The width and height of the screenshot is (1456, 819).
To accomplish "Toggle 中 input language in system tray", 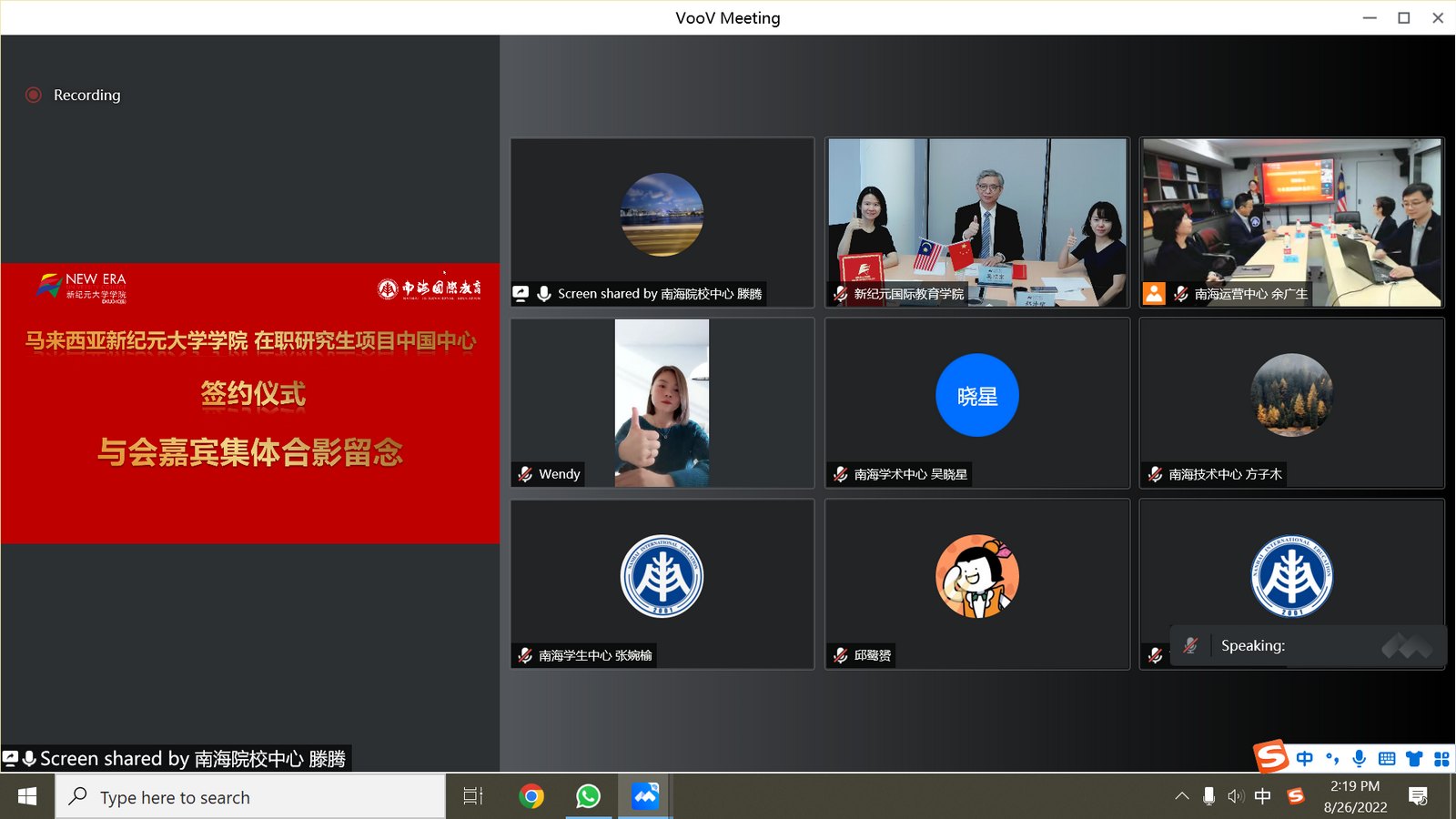I will [1262, 797].
